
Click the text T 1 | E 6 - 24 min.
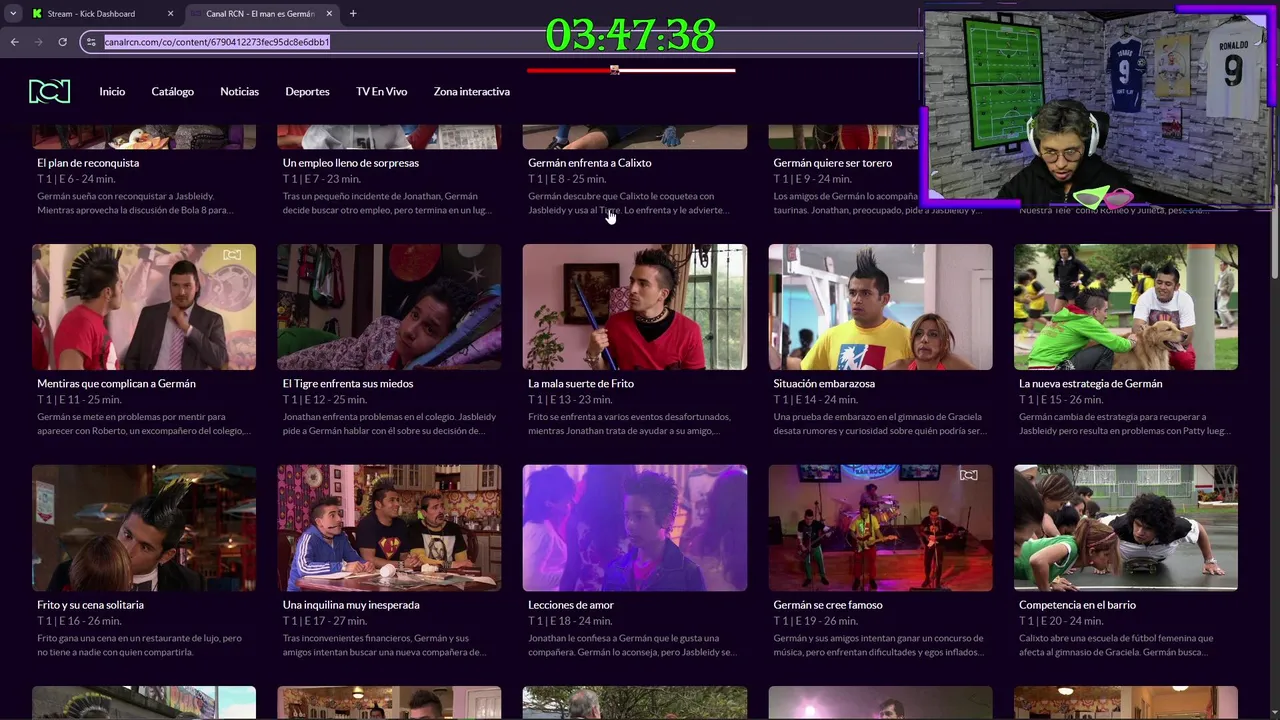76,179
